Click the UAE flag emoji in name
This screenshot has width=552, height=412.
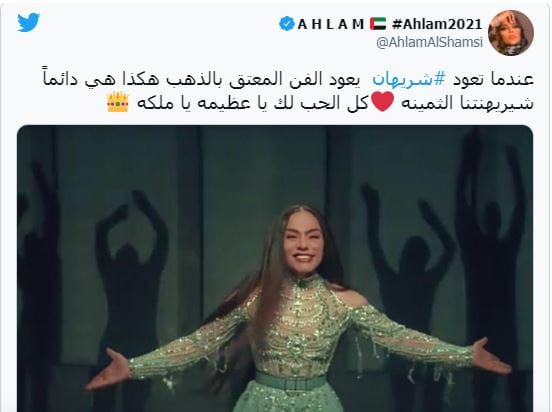[x=378, y=24]
